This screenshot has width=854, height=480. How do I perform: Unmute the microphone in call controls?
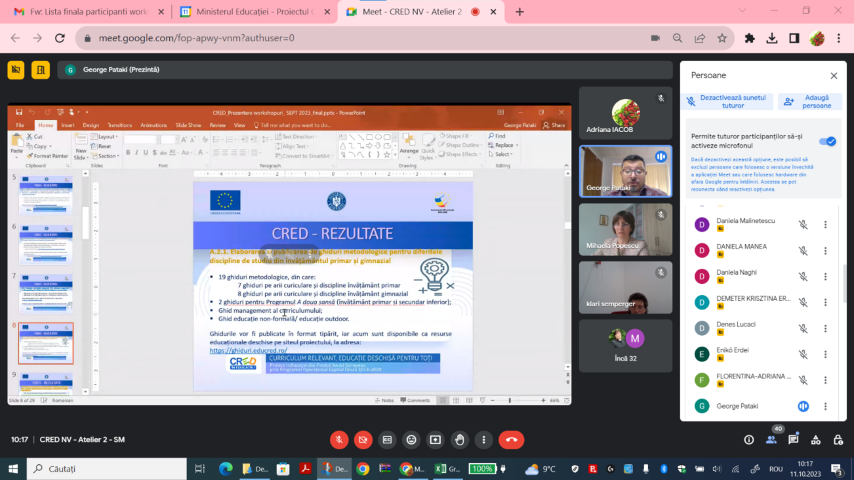tap(339, 439)
